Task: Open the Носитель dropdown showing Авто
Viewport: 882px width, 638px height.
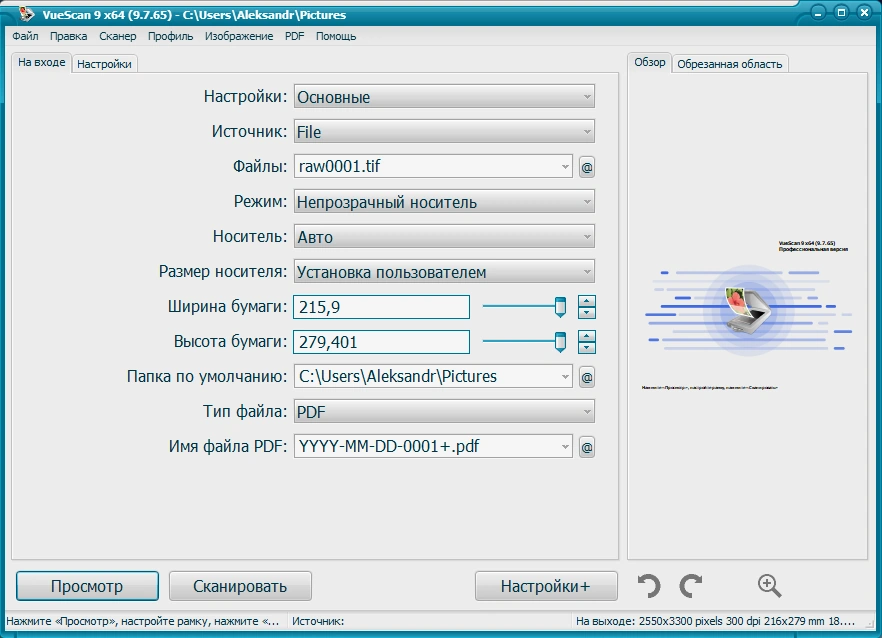Action: tap(444, 236)
